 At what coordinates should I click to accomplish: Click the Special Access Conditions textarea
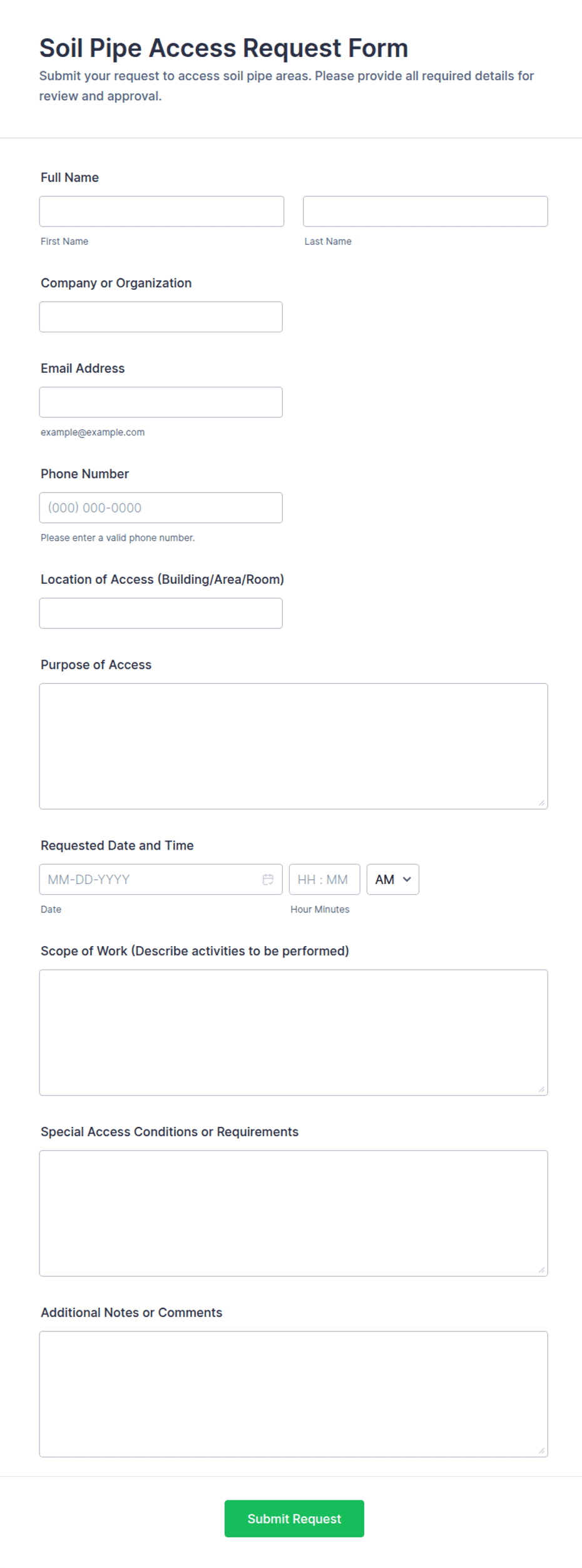point(294,1213)
